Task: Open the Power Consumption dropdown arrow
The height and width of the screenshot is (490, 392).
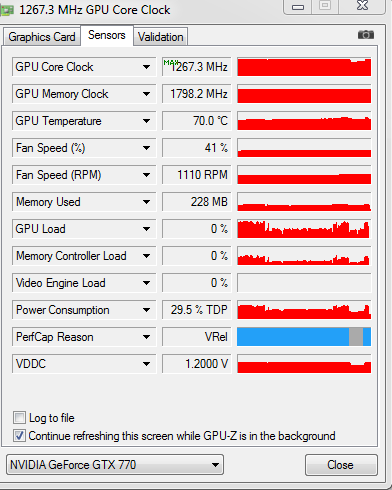Action: 146,310
